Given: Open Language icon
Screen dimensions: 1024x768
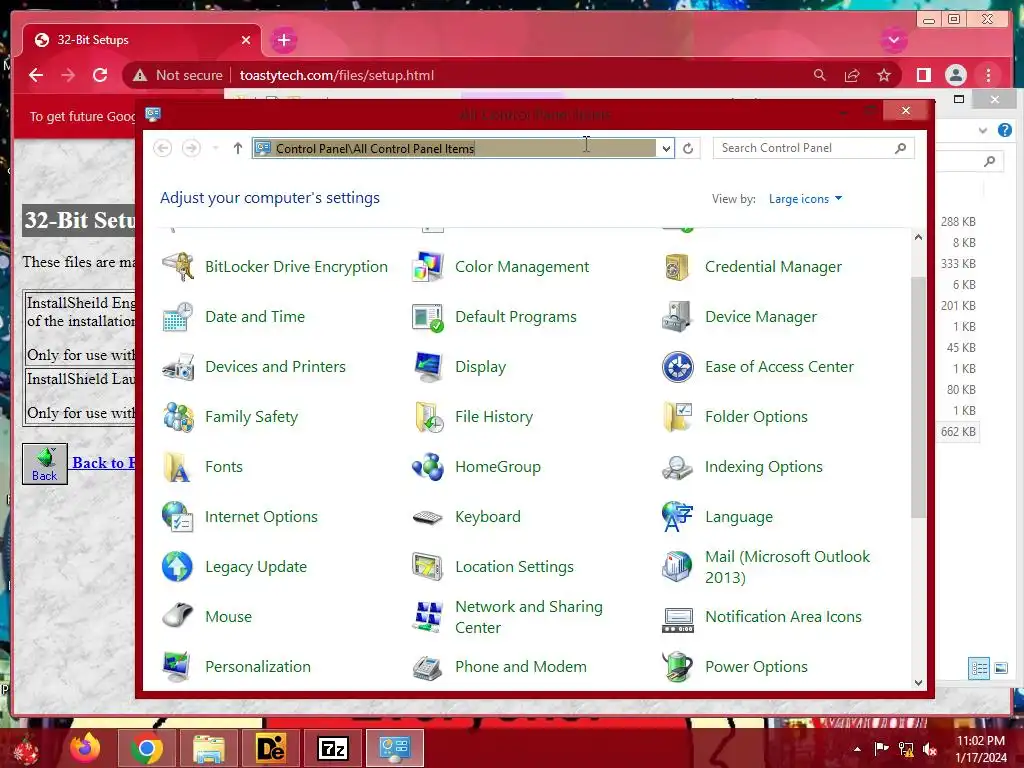Looking at the screenshot, I should coord(677,517).
